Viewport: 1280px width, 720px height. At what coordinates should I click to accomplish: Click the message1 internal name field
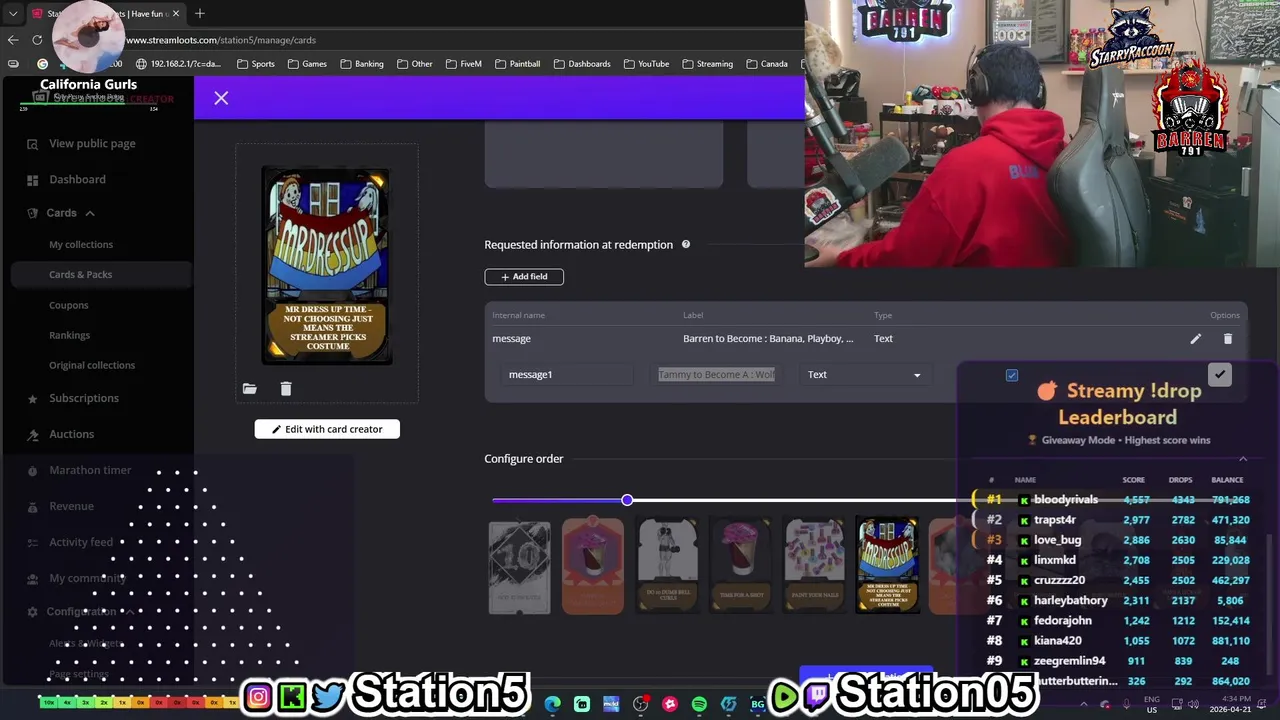click(568, 375)
